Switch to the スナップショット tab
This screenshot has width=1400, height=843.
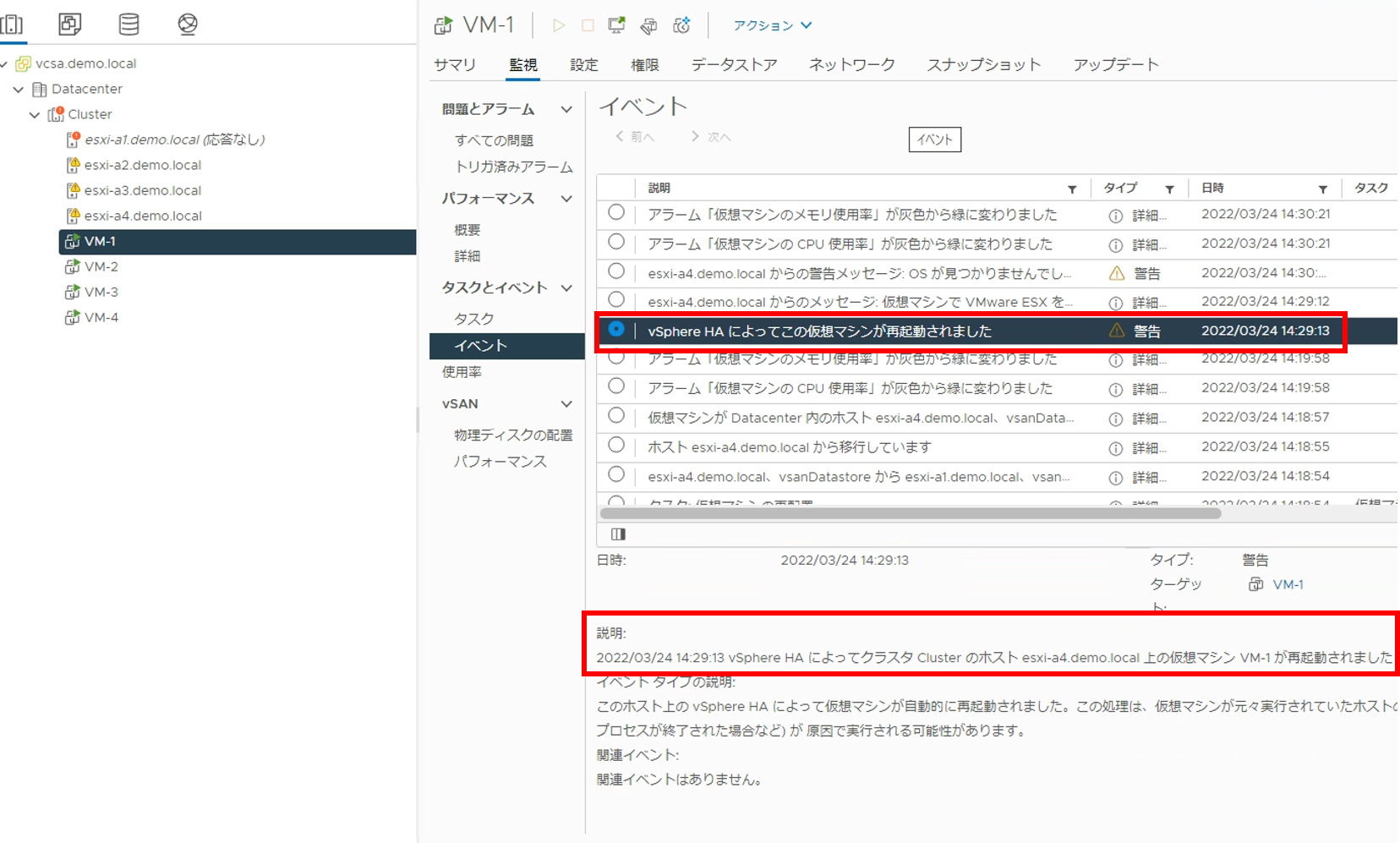tap(984, 65)
